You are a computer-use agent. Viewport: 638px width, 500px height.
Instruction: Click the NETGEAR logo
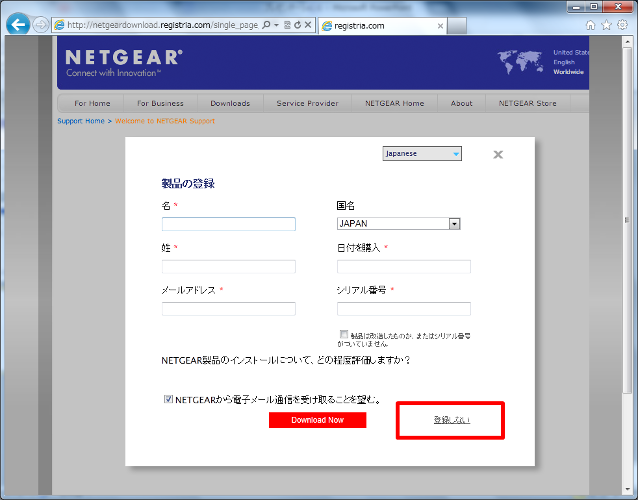(x=124, y=63)
